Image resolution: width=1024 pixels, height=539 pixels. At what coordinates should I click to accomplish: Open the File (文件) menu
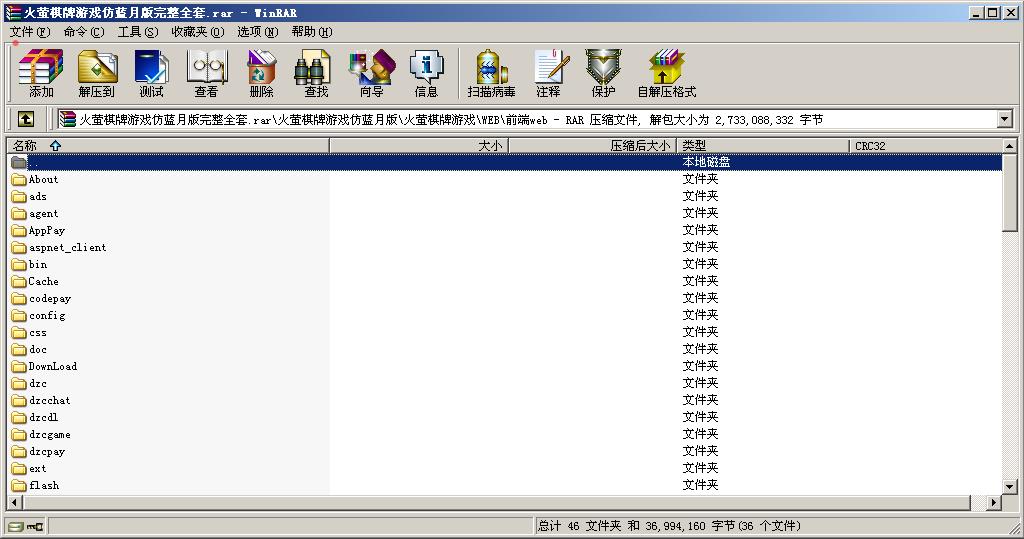pos(29,32)
